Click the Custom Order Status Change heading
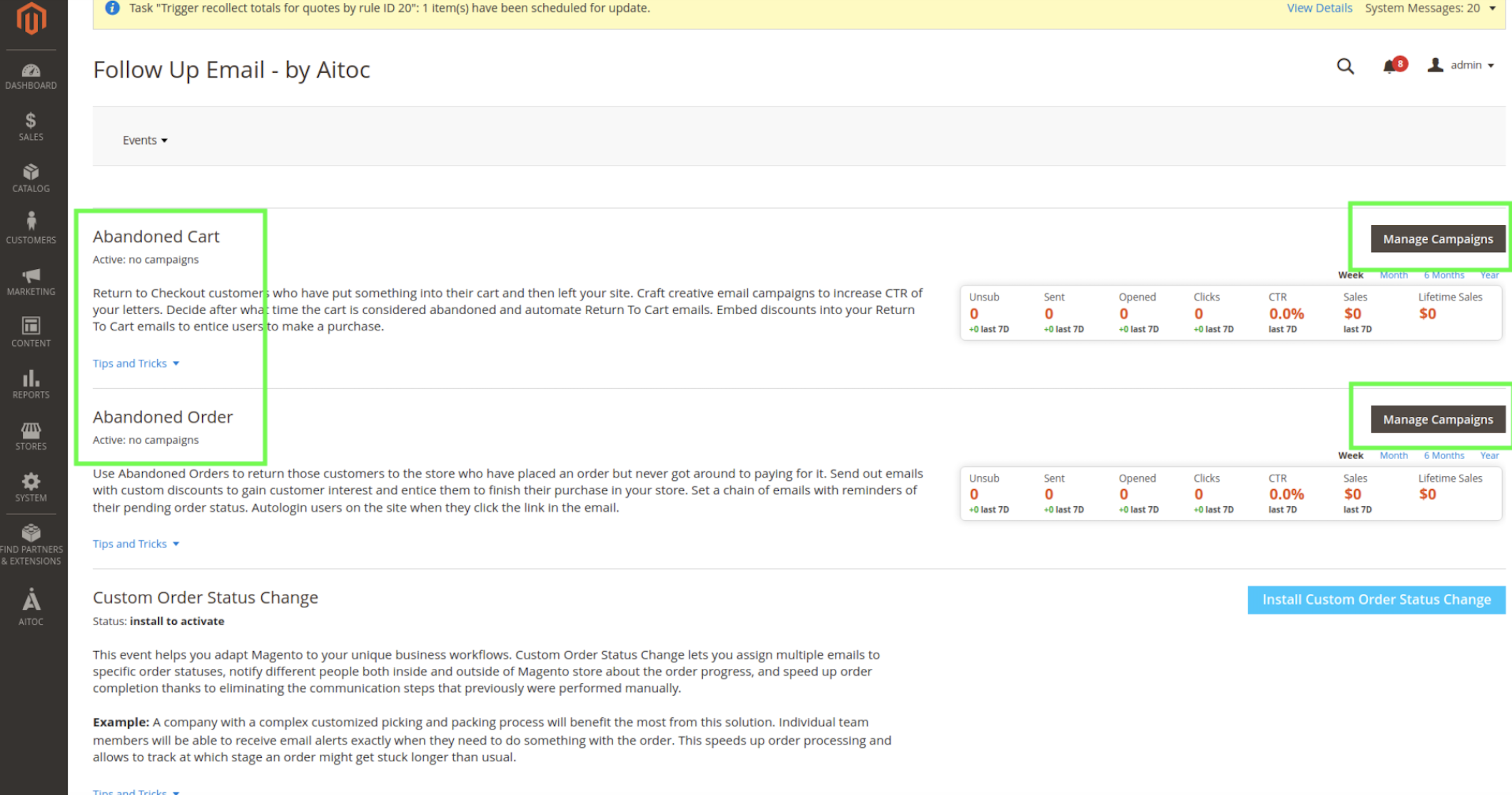 tap(205, 597)
